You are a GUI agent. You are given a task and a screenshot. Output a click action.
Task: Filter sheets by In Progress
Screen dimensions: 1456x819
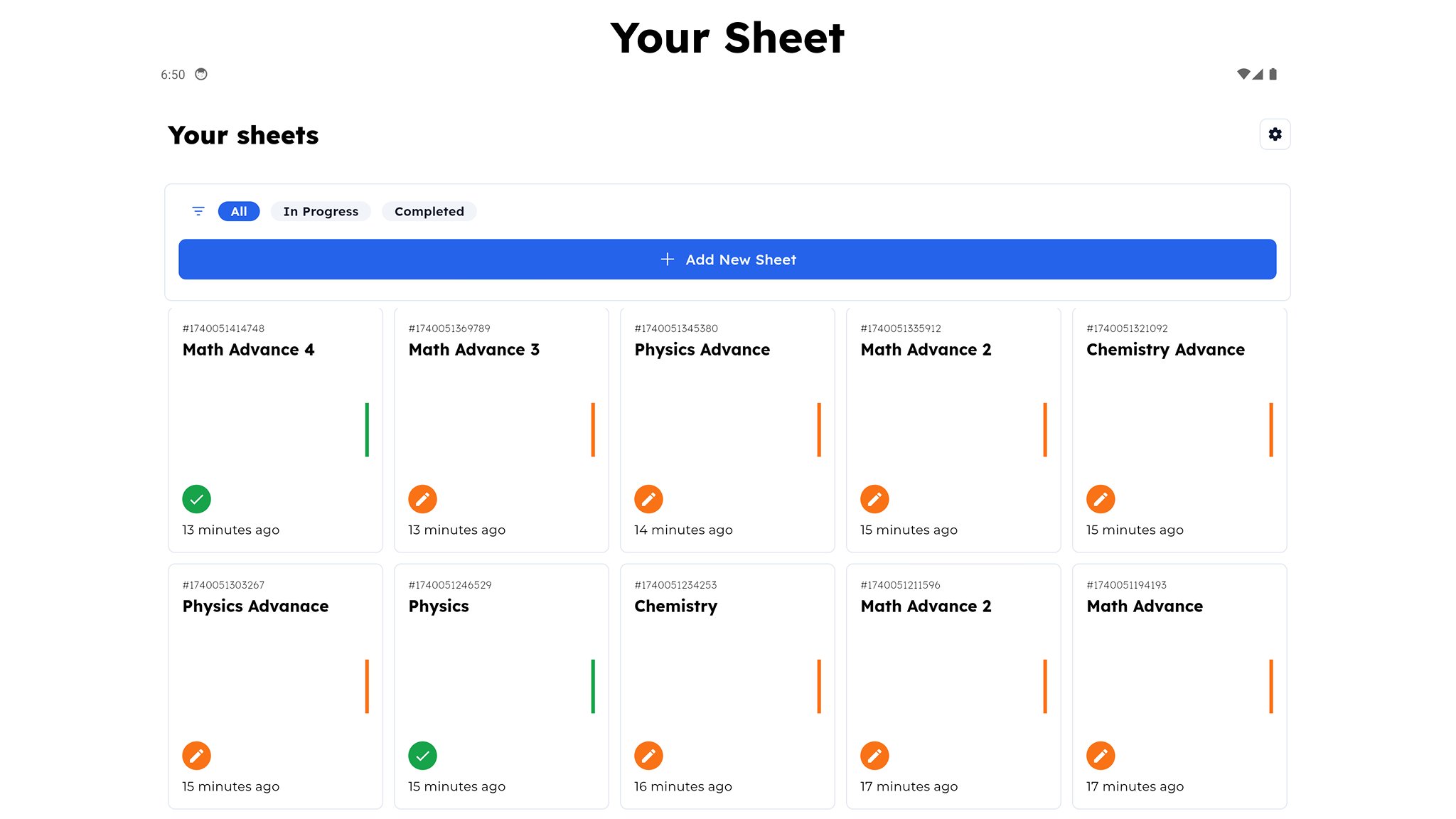click(321, 211)
